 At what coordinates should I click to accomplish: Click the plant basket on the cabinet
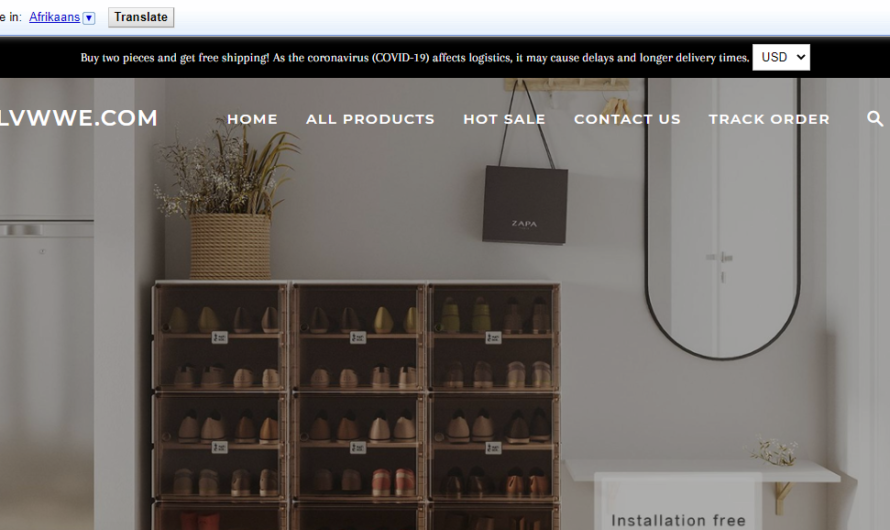230,246
